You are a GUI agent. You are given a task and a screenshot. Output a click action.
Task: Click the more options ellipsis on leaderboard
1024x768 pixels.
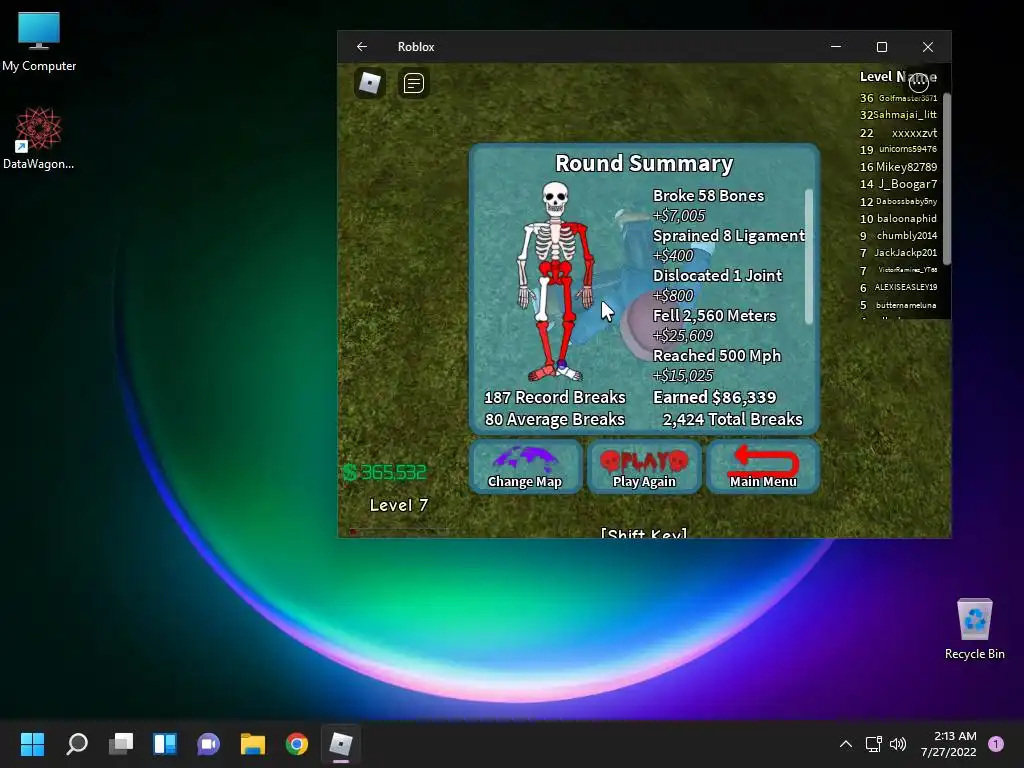(919, 82)
